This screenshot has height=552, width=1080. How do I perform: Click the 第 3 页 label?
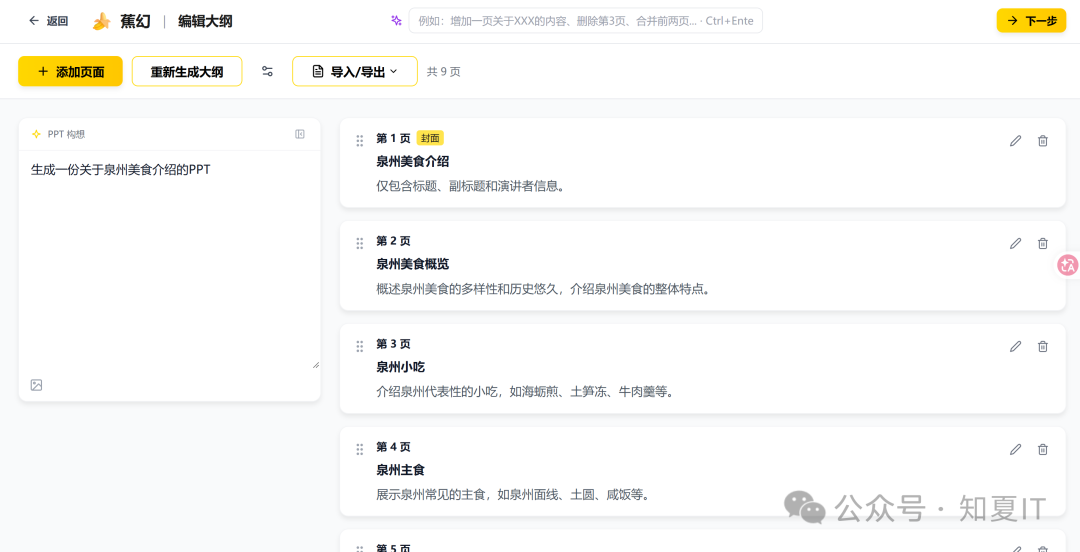(x=393, y=344)
